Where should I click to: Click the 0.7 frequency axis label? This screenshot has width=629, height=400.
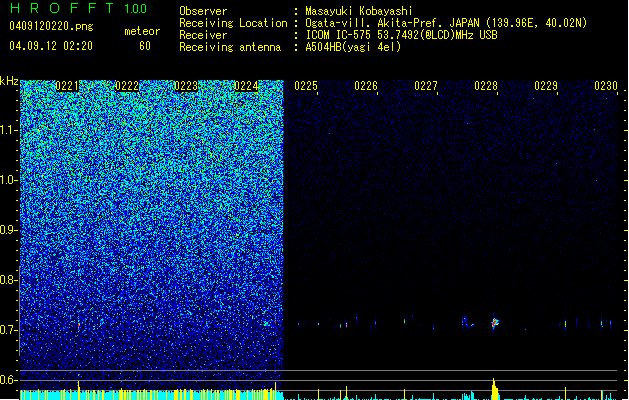(x=8, y=330)
